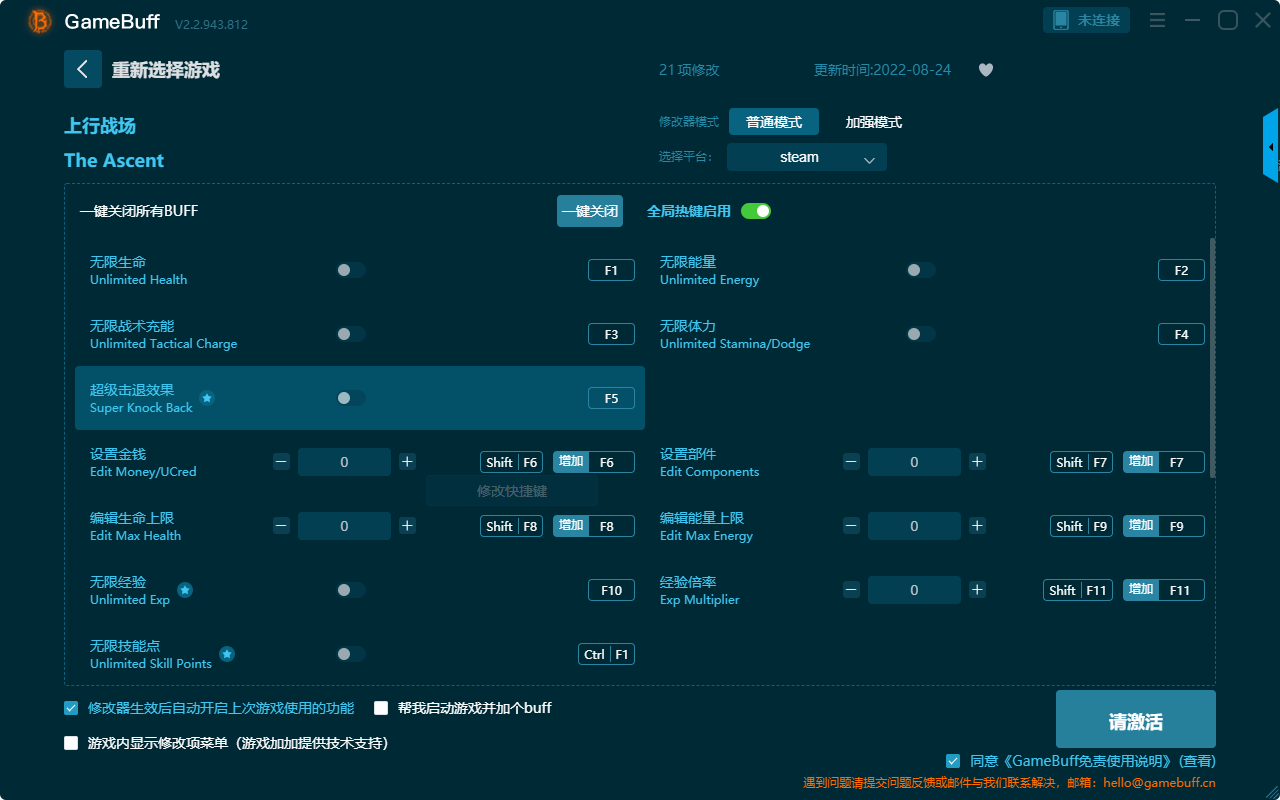Viewport: 1280px width, 800px height.
Task: Click the F5 hotkey for Super Knock Back
Action: pos(611,398)
